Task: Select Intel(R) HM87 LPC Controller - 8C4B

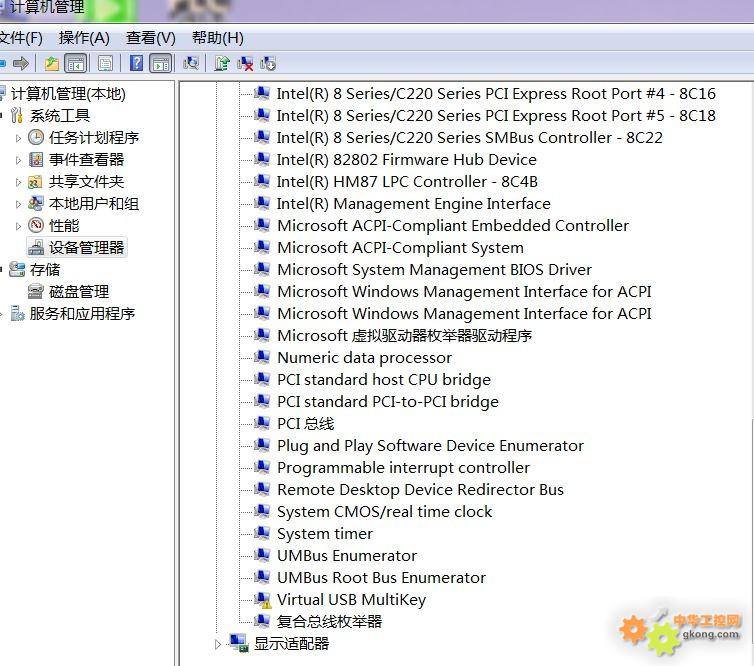Action: pyautogui.click(x=407, y=182)
